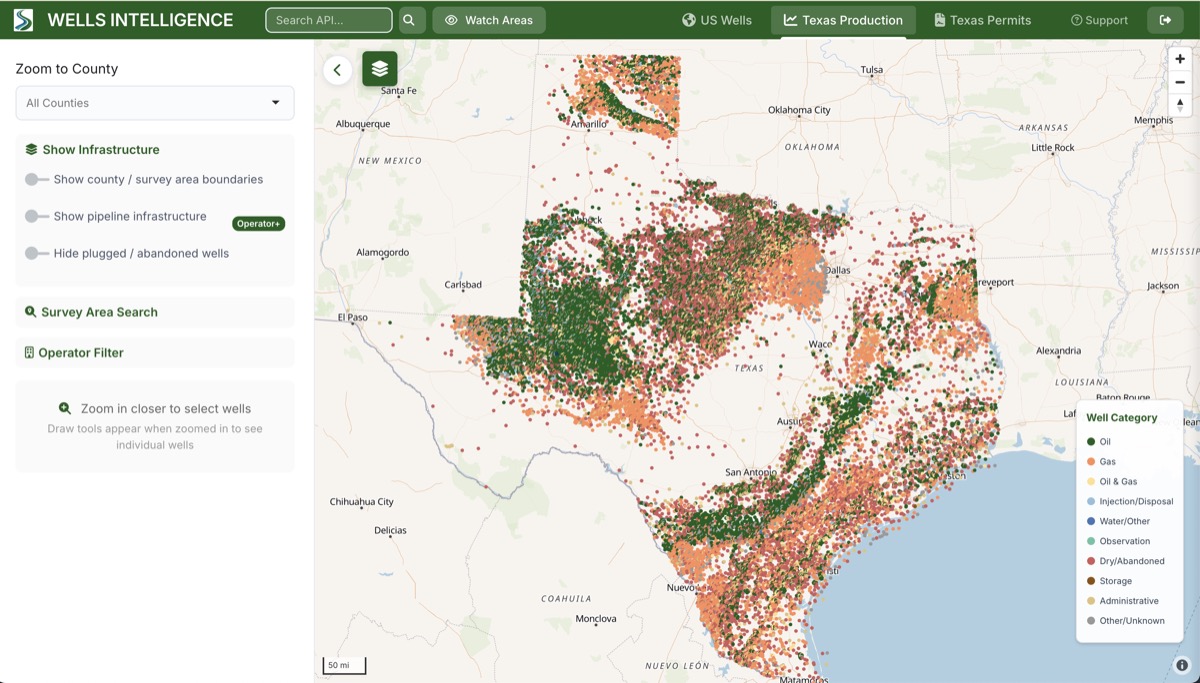Click the logout icon in the header
The width and height of the screenshot is (1200, 683).
[1166, 19]
